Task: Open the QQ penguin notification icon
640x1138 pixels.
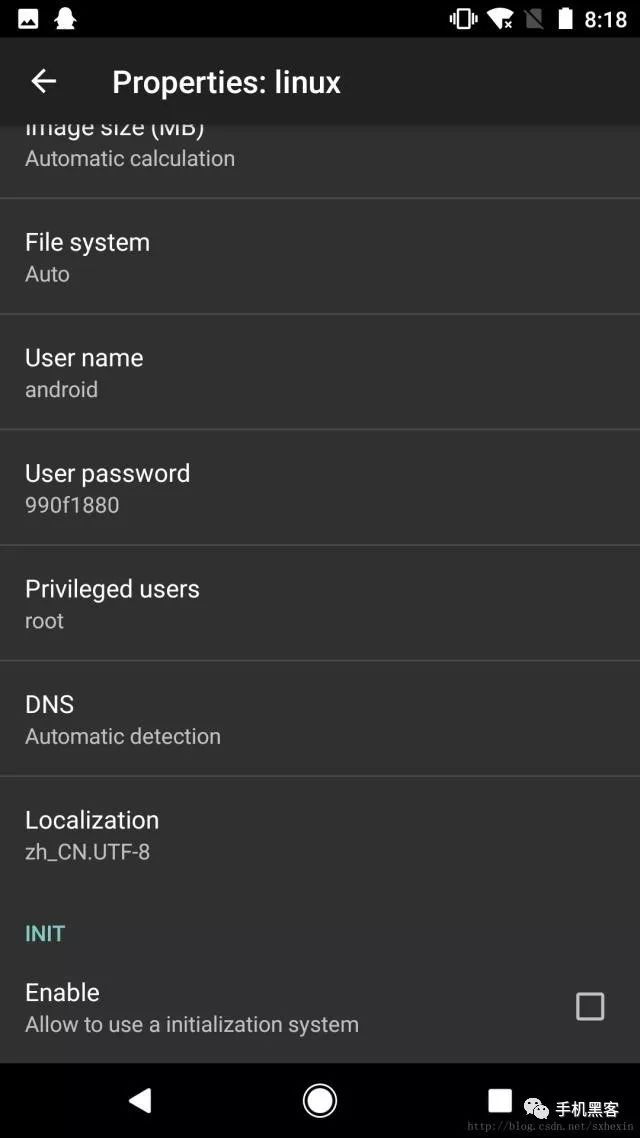Action: coord(66,19)
